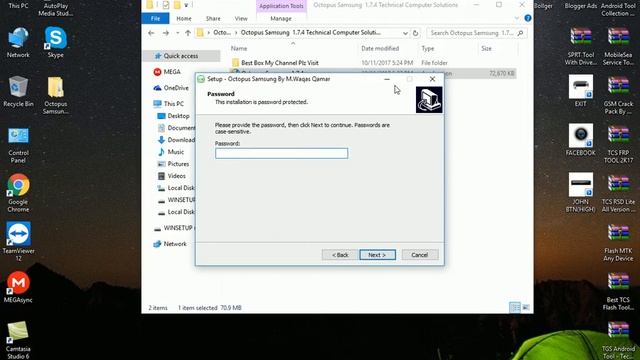640x360 pixels.
Task: Open recent locations dropdown arrow
Action: (x=178, y=33)
